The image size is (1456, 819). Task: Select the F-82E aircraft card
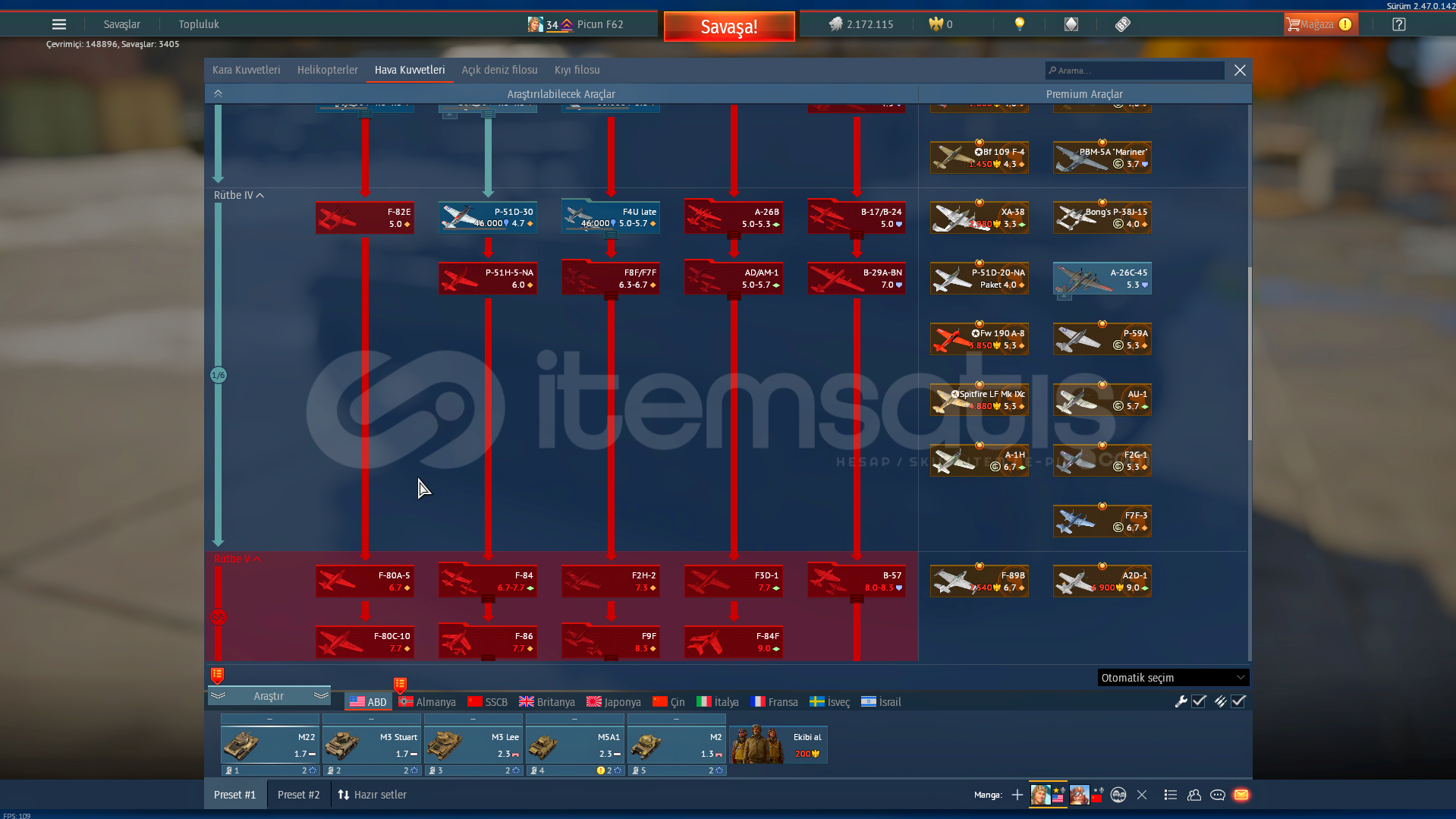click(x=365, y=218)
